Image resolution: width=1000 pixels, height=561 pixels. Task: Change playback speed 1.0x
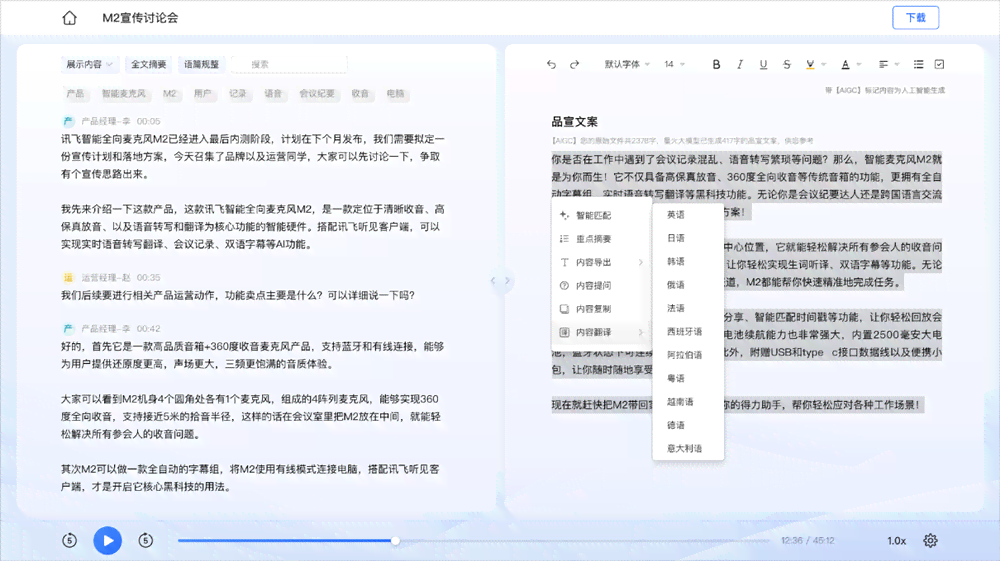[x=897, y=541]
